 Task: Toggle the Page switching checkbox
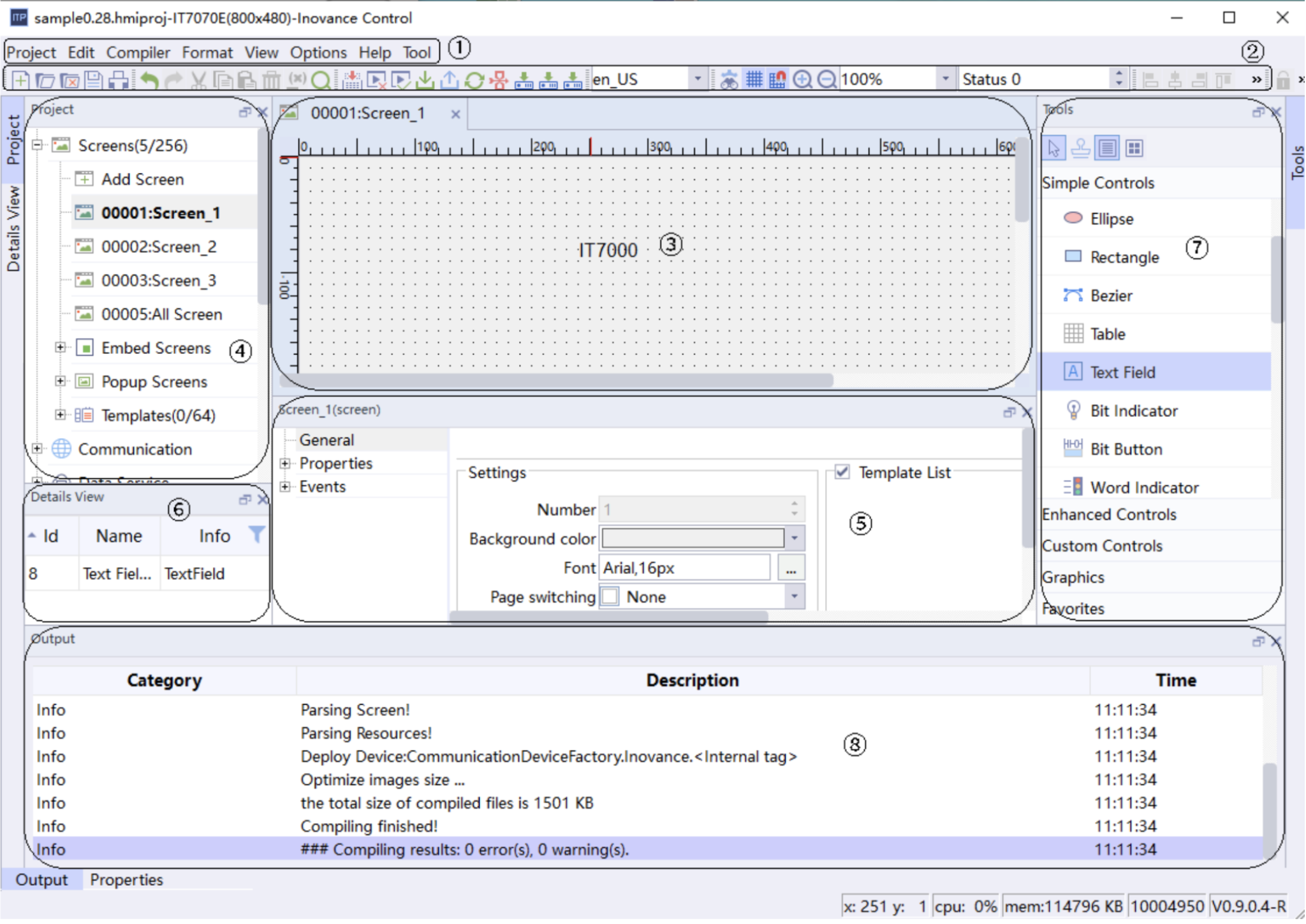610,597
